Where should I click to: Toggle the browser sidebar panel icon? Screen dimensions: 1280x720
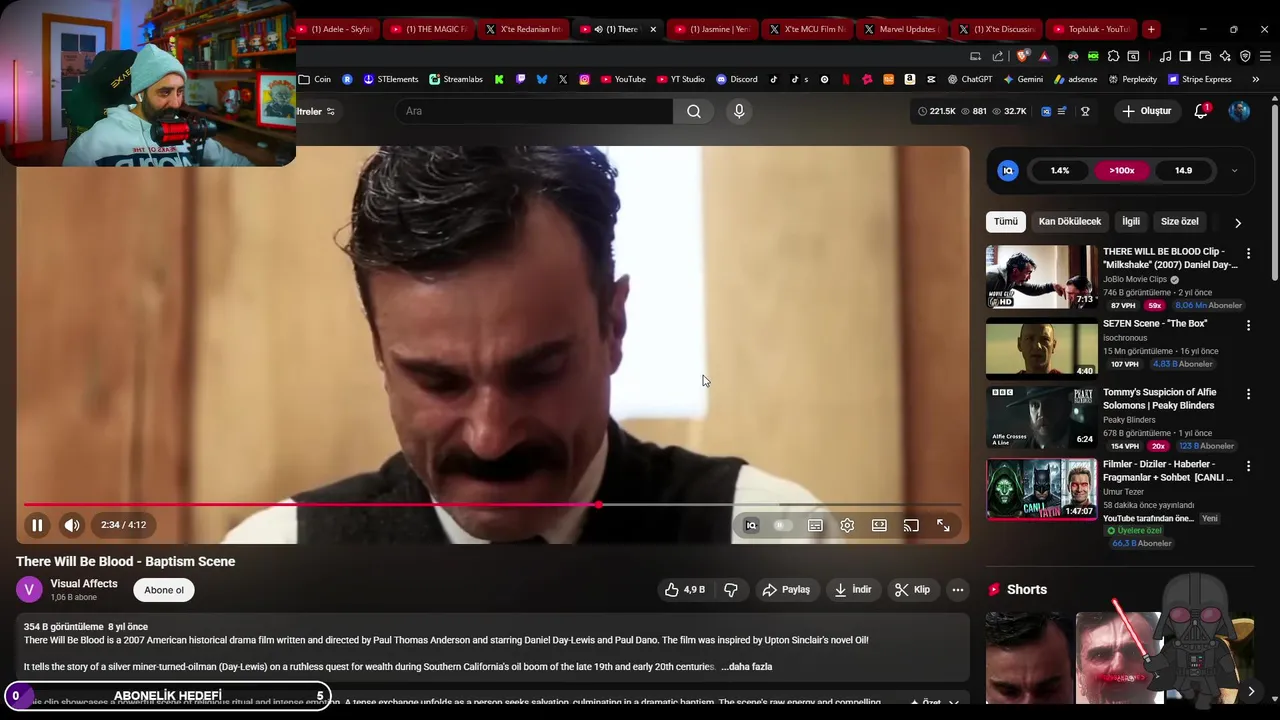(x=1185, y=56)
